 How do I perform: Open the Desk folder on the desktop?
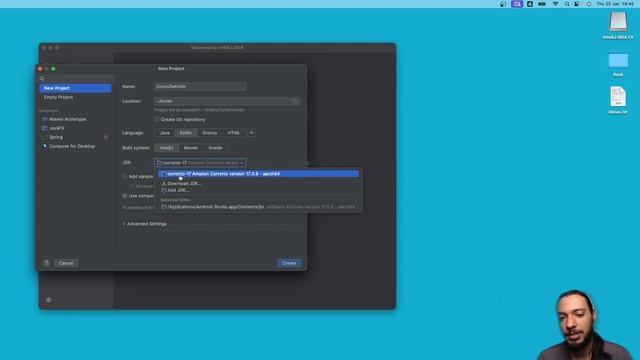pyautogui.click(x=618, y=61)
